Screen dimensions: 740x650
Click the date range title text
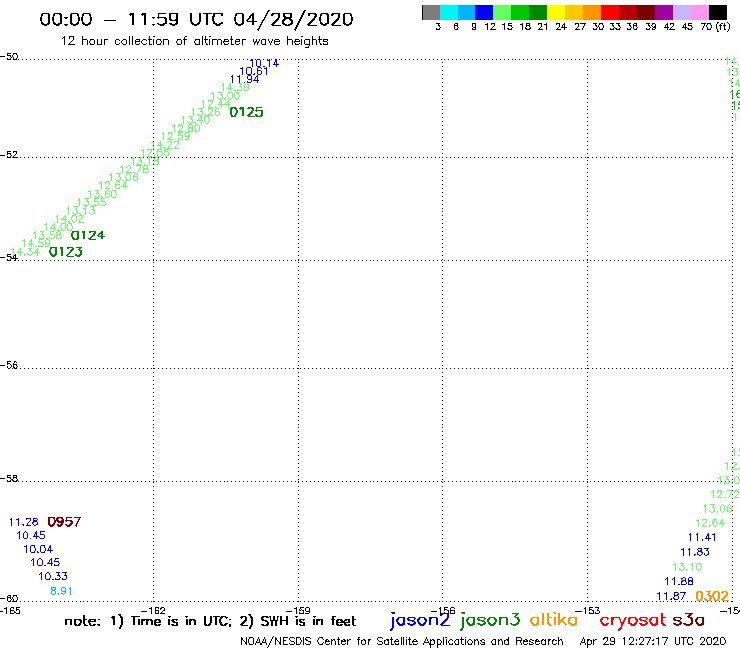[x=196, y=19]
